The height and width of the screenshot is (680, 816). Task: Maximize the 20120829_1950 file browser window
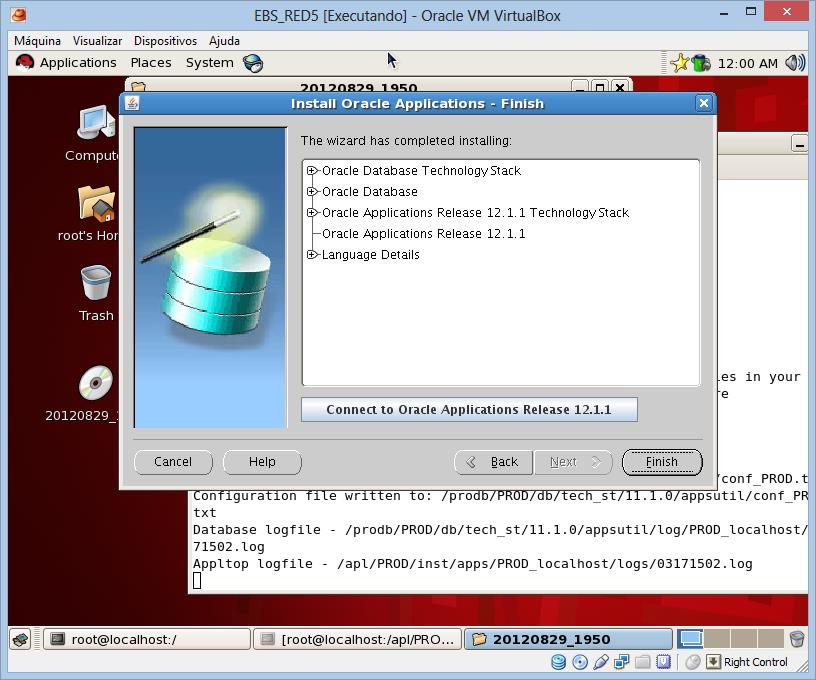600,87
